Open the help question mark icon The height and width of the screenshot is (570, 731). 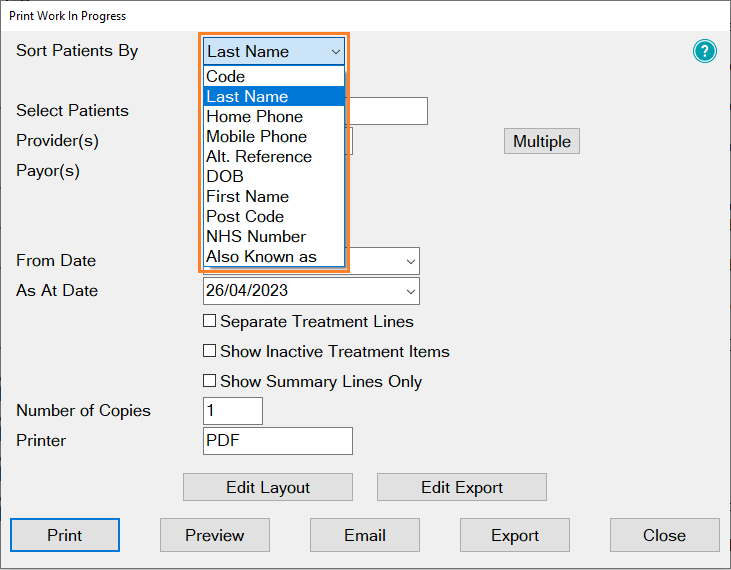coord(704,51)
